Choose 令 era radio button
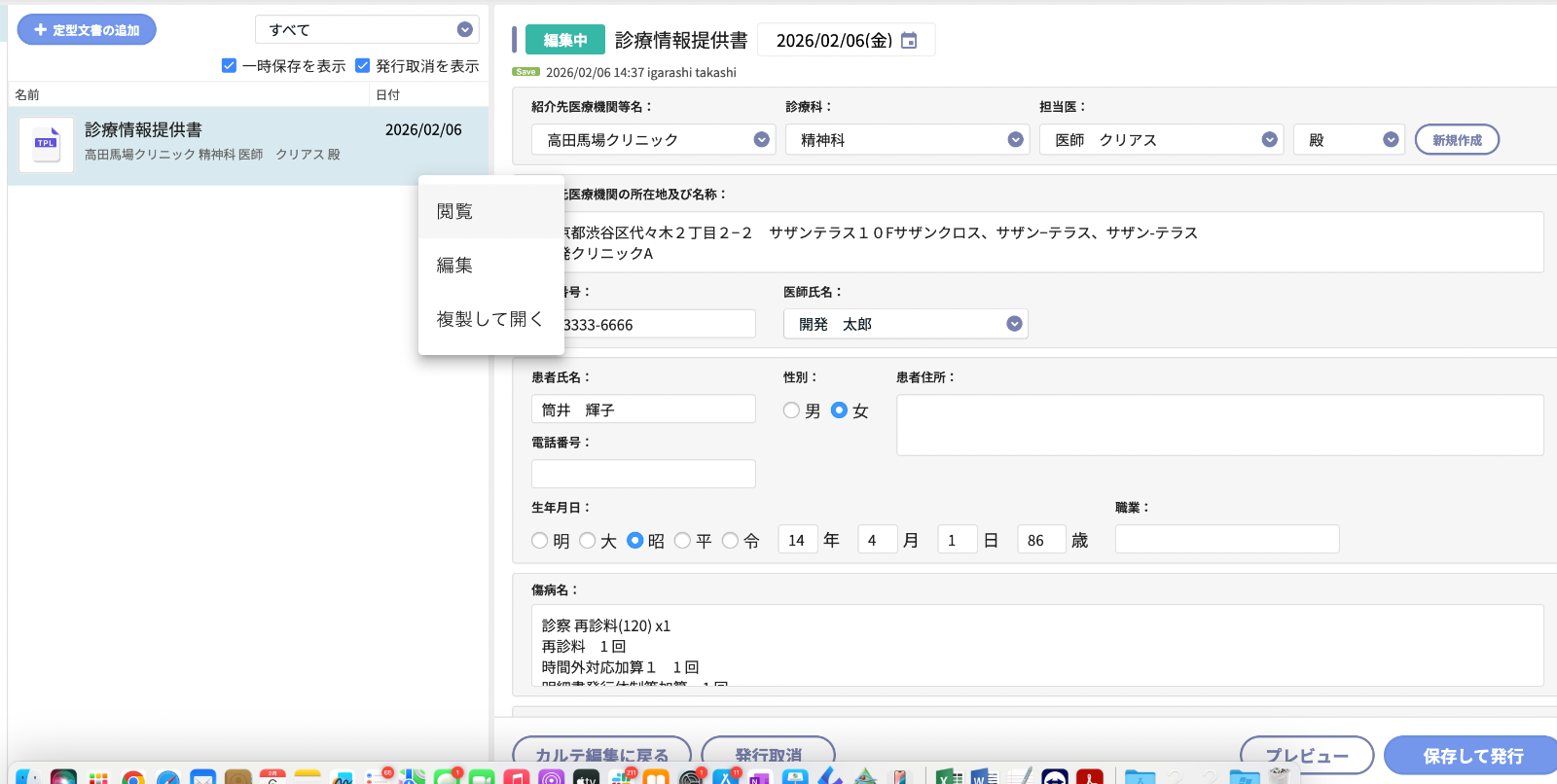The width and height of the screenshot is (1557, 784). pos(730,540)
